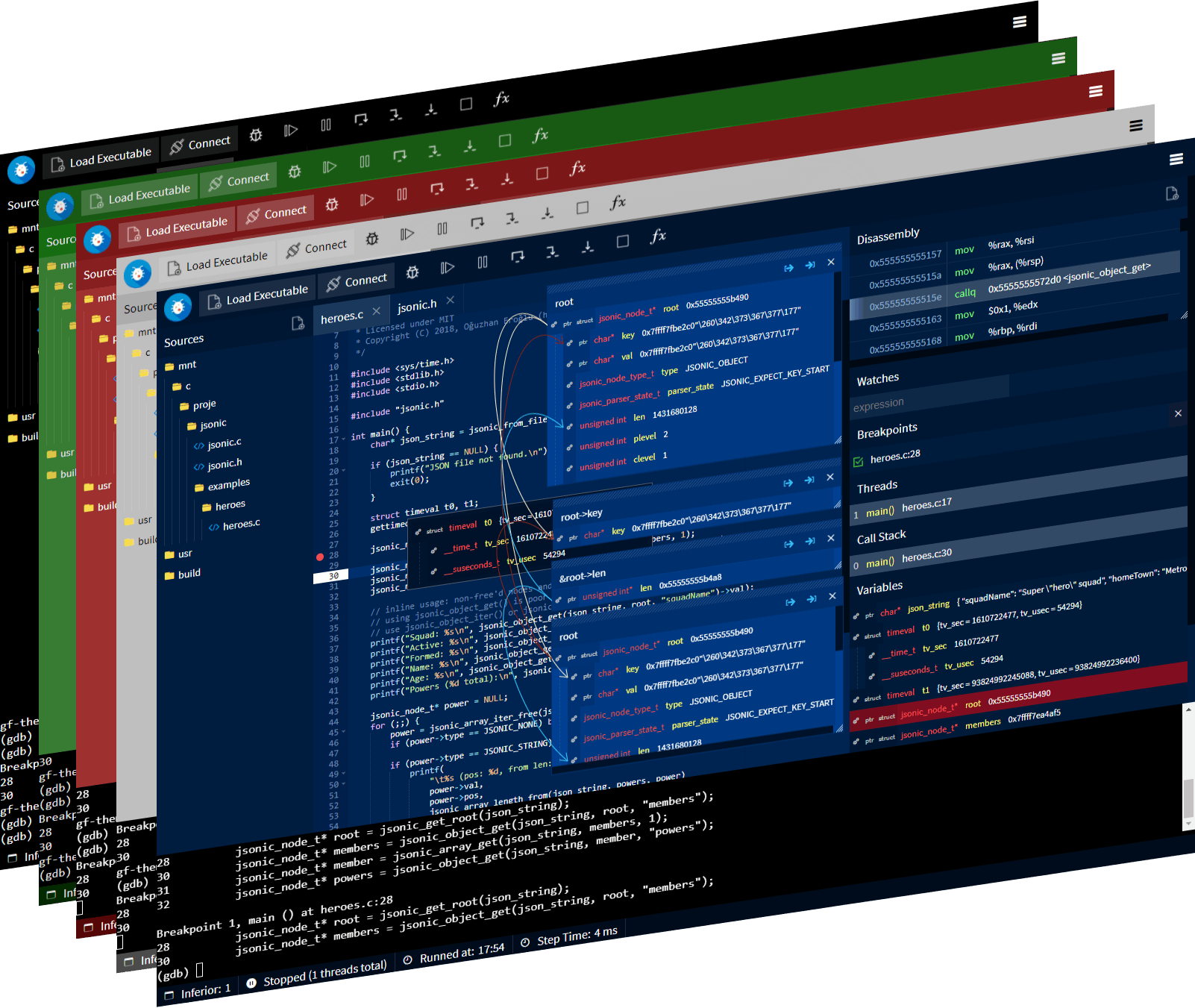Click second arrow icon atop top root popup

(x=810, y=265)
